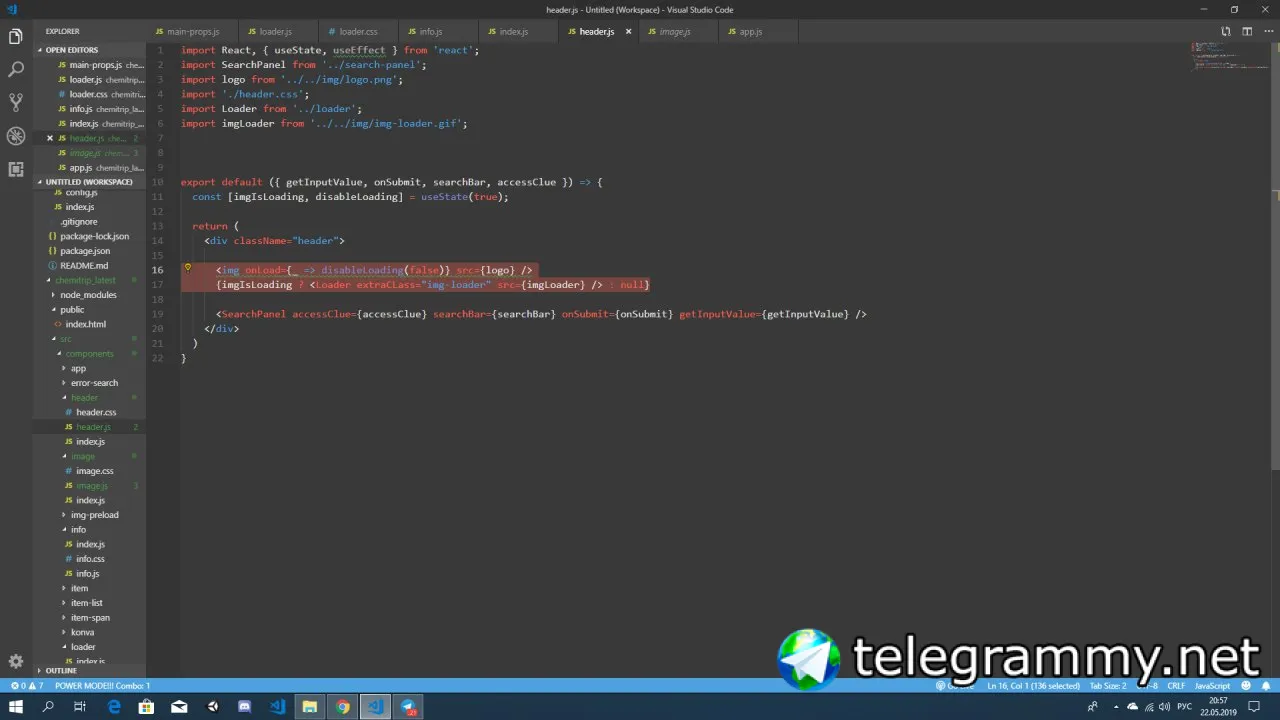Viewport: 1280px width, 720px height.
Task: Open the Debug view in activity bar
Action: point(15,136)
